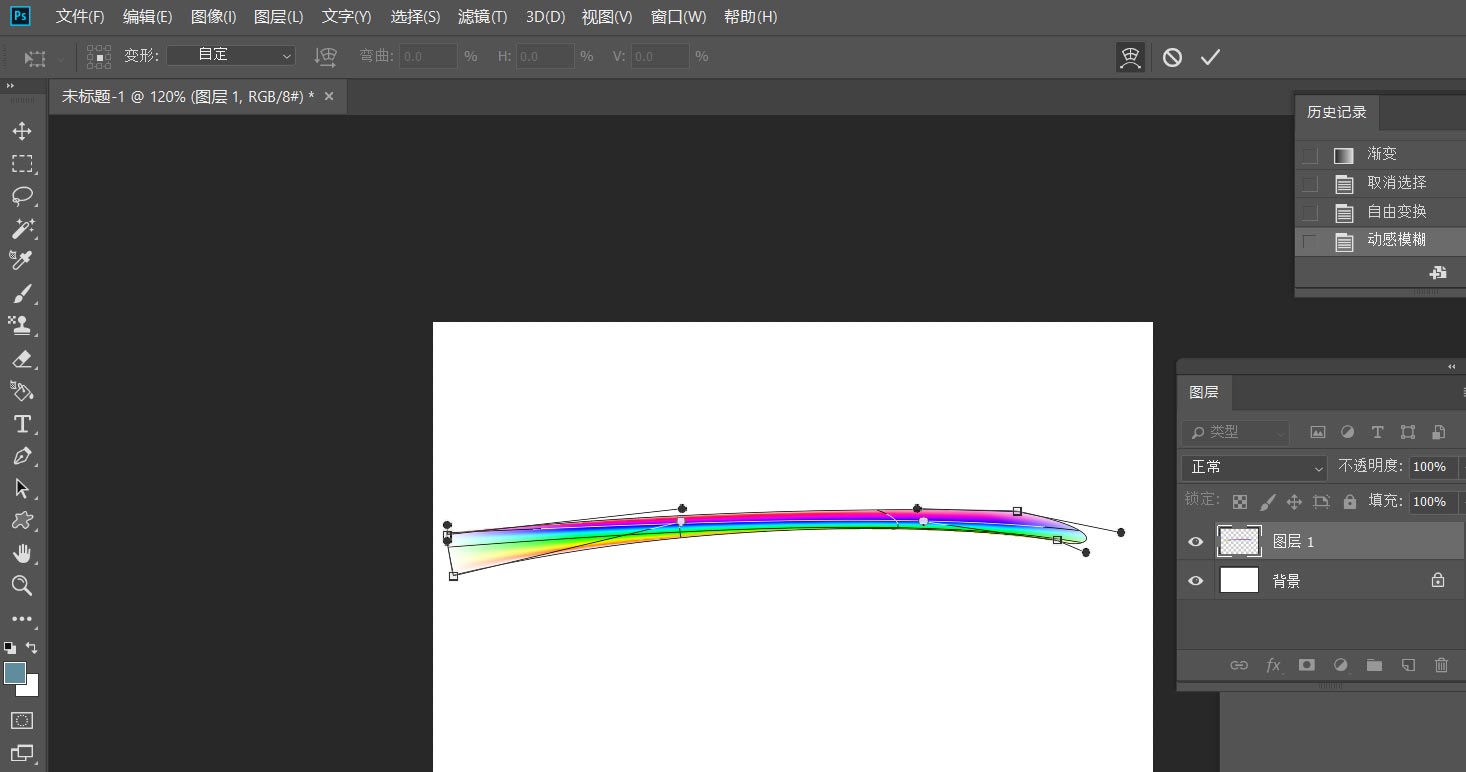The width and height of the screenshot is (1466, 772).
Task: Open the extra tools ellipsis
Action: pos(22,619)
